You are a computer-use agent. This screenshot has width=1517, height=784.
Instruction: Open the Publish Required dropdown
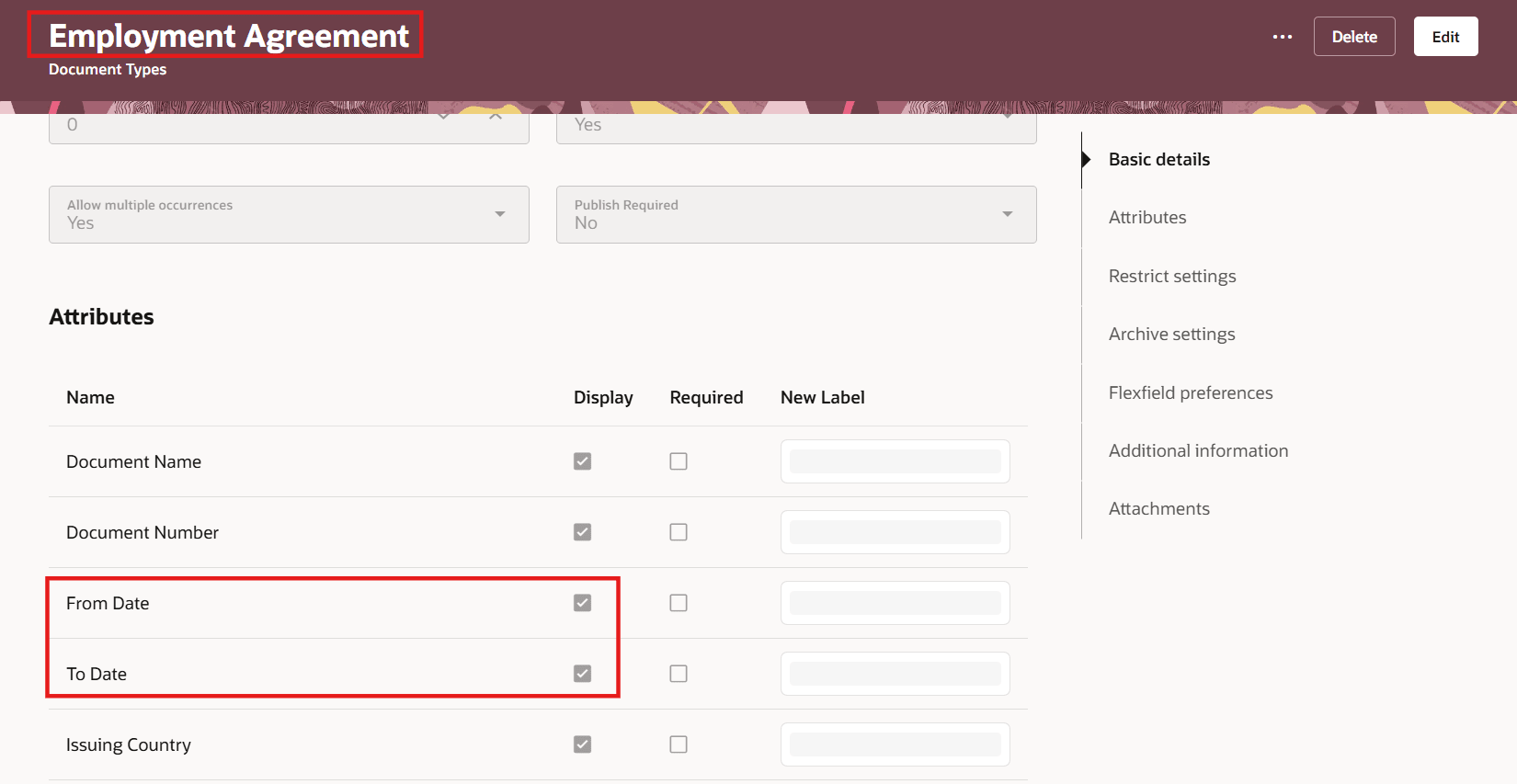[796, 214]
